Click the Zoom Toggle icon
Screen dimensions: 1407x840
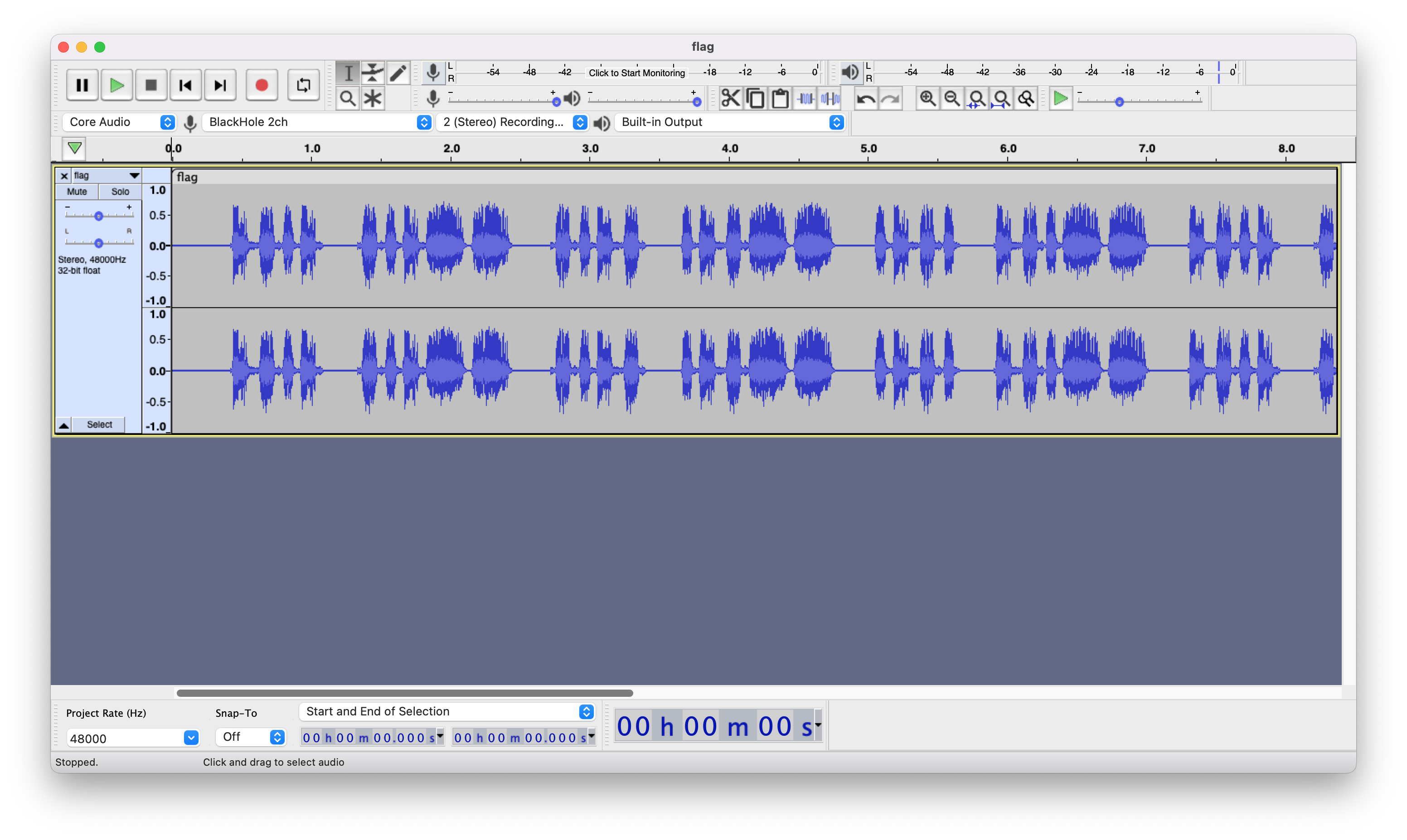tap(1026, 98)
